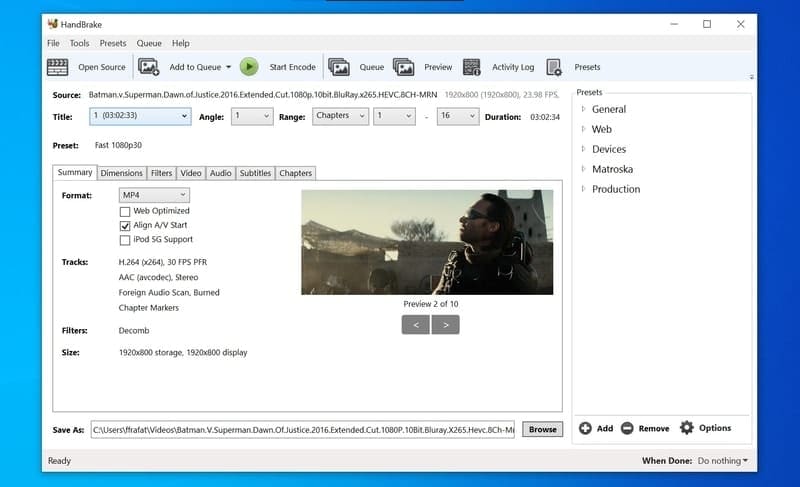
Task: Enable the iPod 5G Support checkbox
Action: (124, 240)
